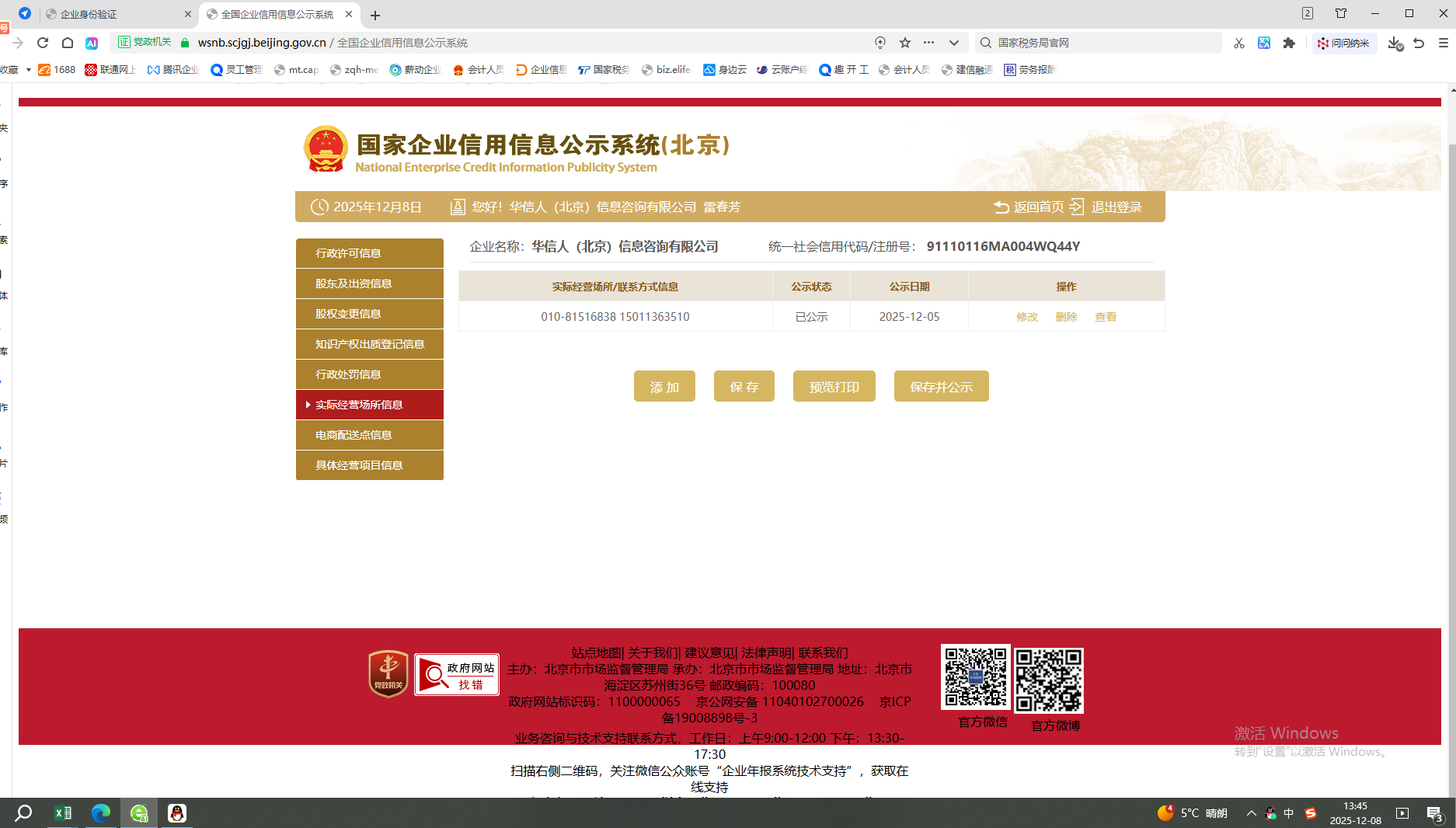
Task: Open the address bar chevron dropdown
Action: pyautogui.click(x=954, y=43)
